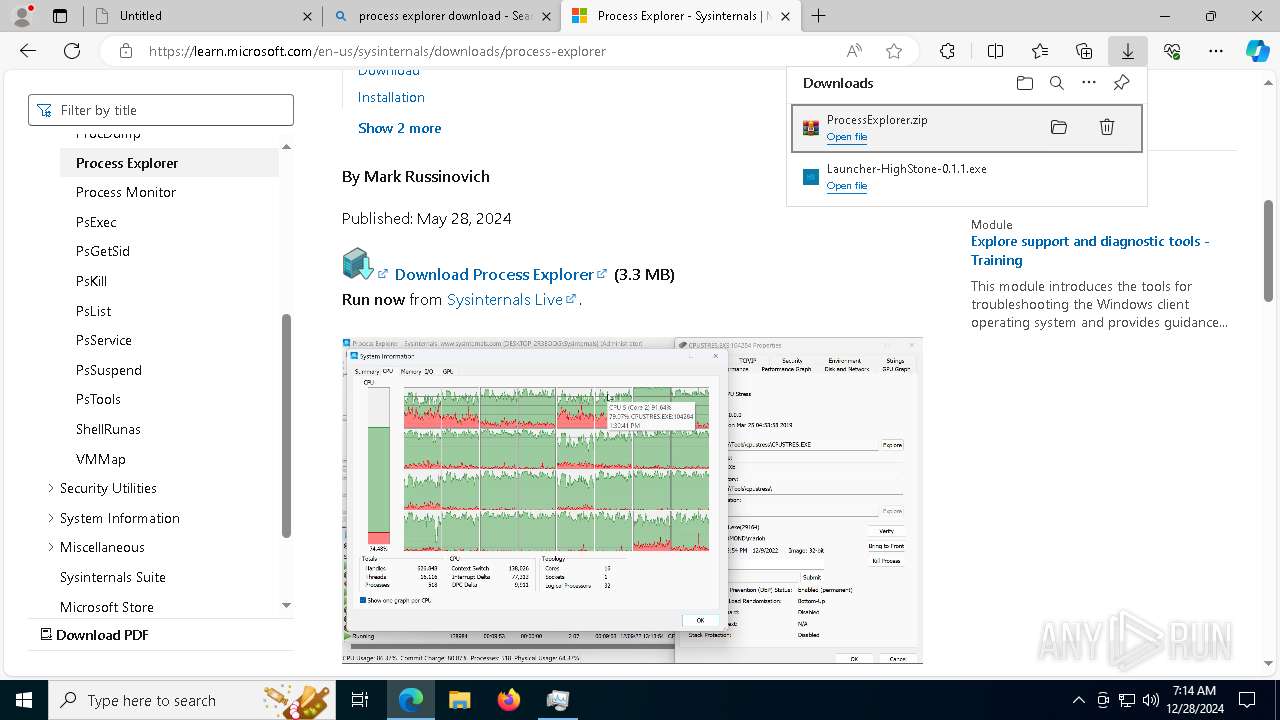Screen dimensions: 1280x720
Task: Open Browser essentials icon
Action: pyautogui.click(x=1172, y=51)
